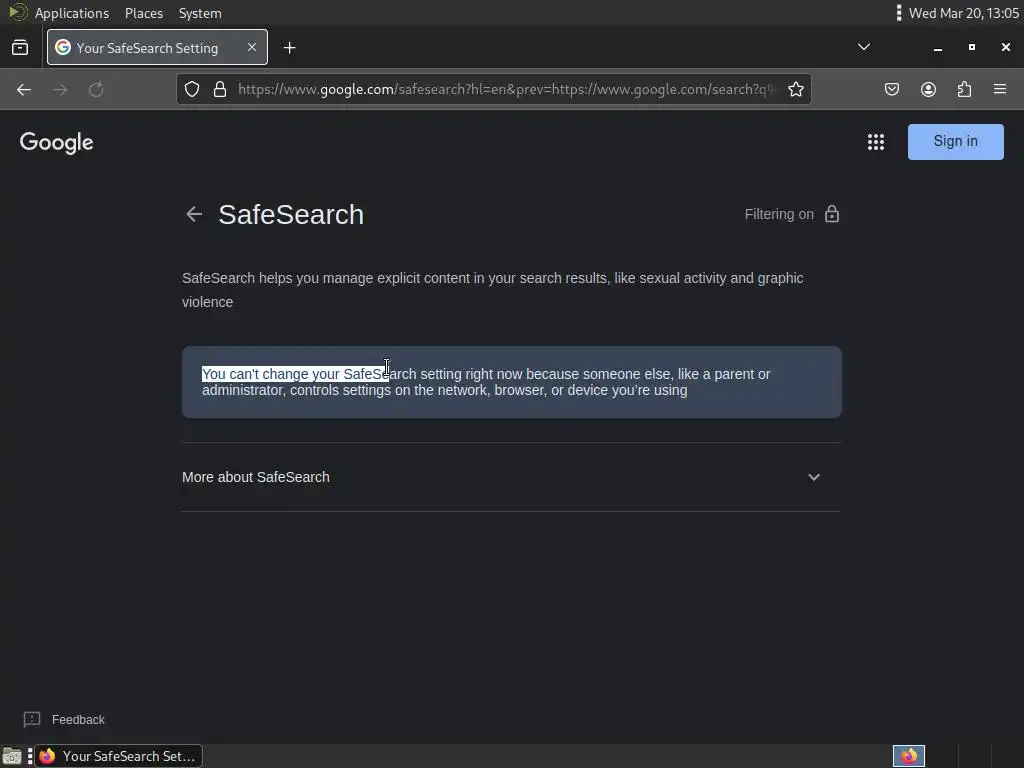Click the Firefox workspace switcher thumbnail
The height and width of the screenshot is (768, 1024).
(x=909, y=756)
